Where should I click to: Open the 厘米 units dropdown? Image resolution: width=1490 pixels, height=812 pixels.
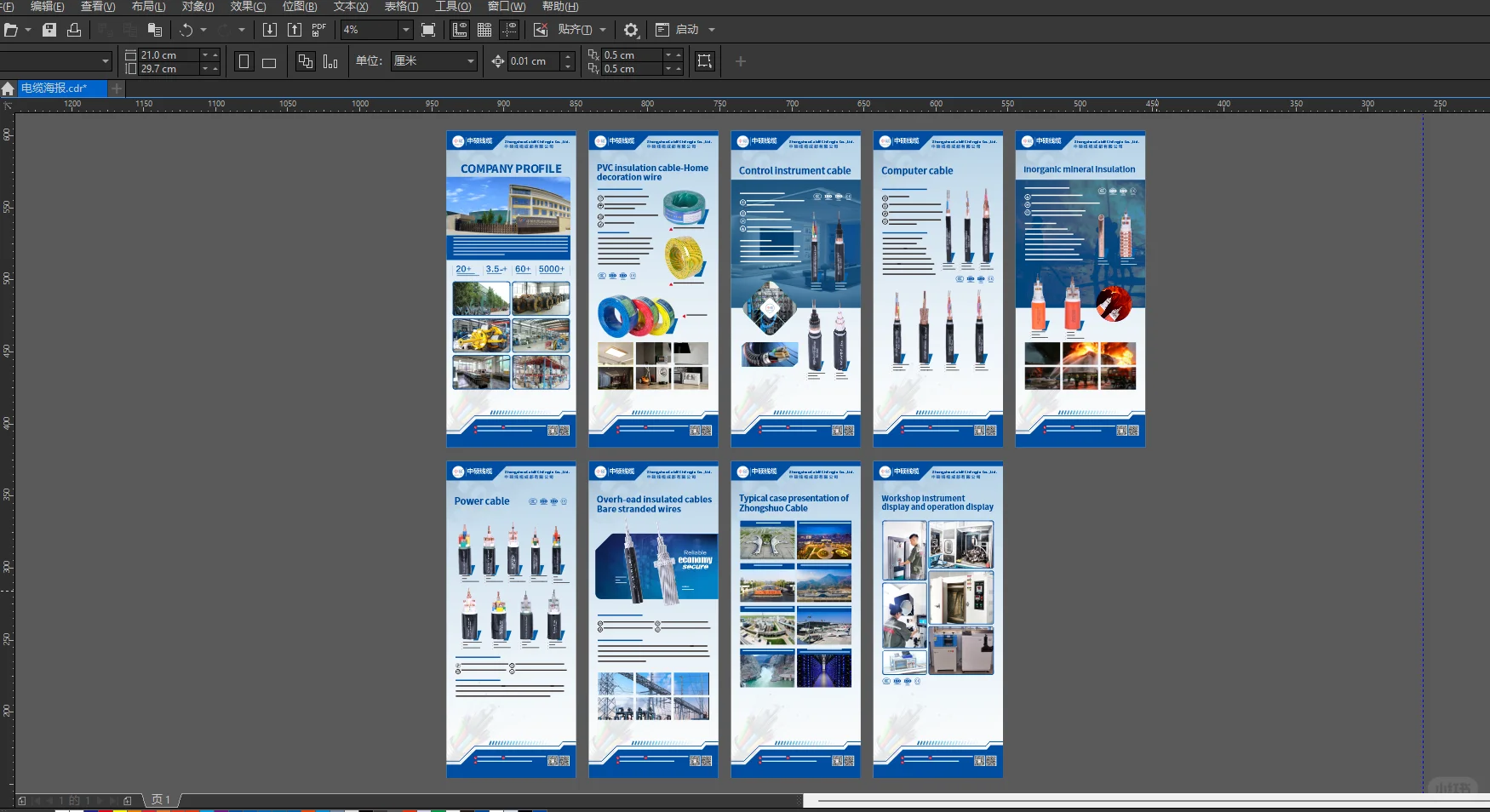(433, 61)
